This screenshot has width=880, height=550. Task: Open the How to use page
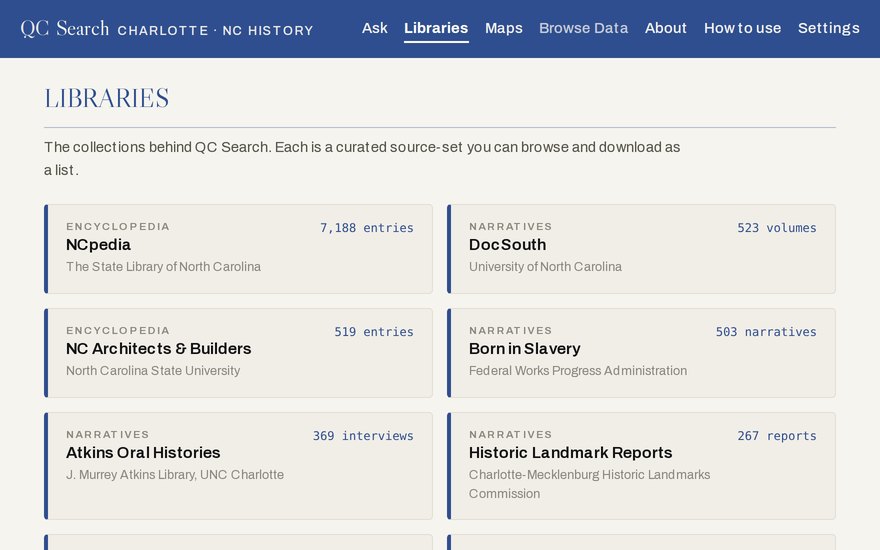tap(742, 28)
